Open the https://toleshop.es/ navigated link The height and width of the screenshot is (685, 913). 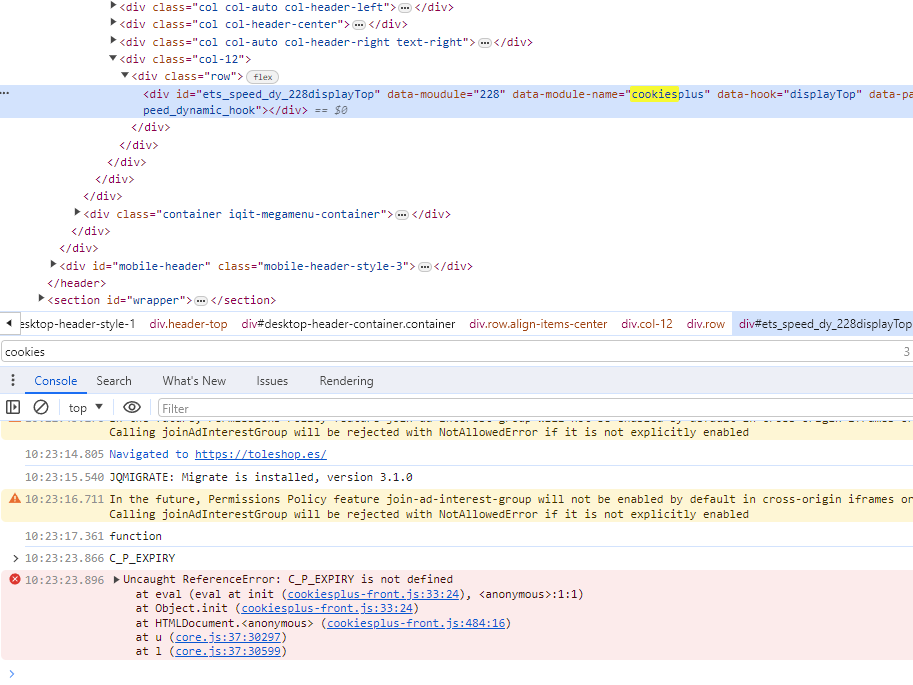[261, 454]
